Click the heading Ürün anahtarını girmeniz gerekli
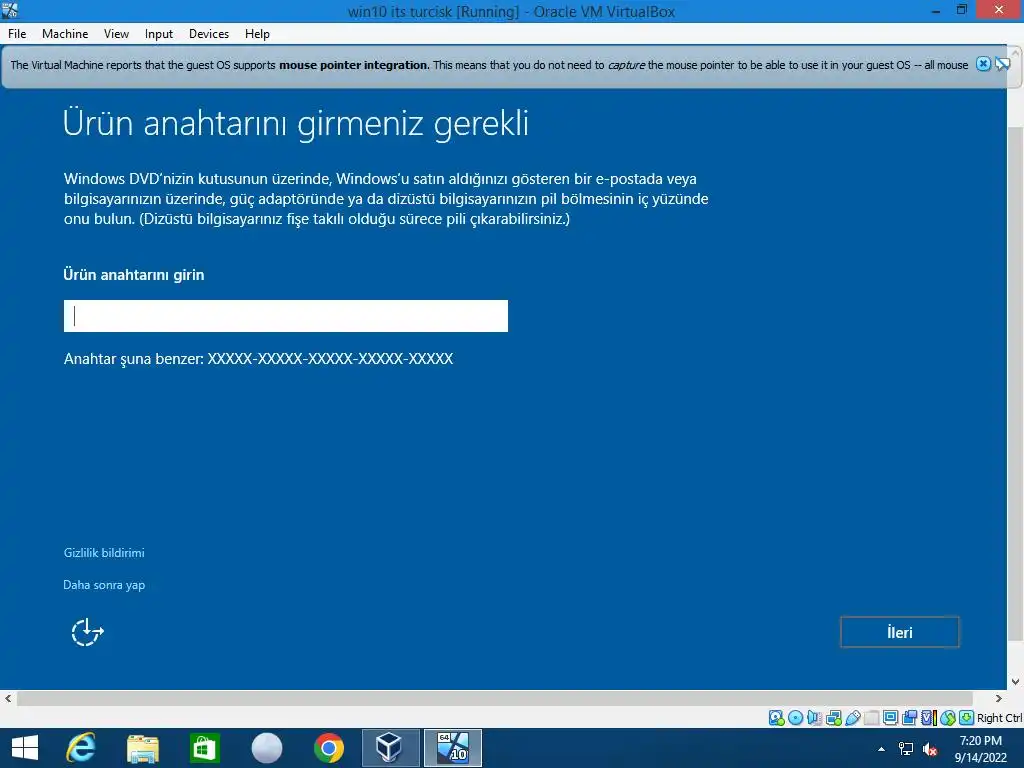This screenshot has height=768, width=1024. point(296,123)
